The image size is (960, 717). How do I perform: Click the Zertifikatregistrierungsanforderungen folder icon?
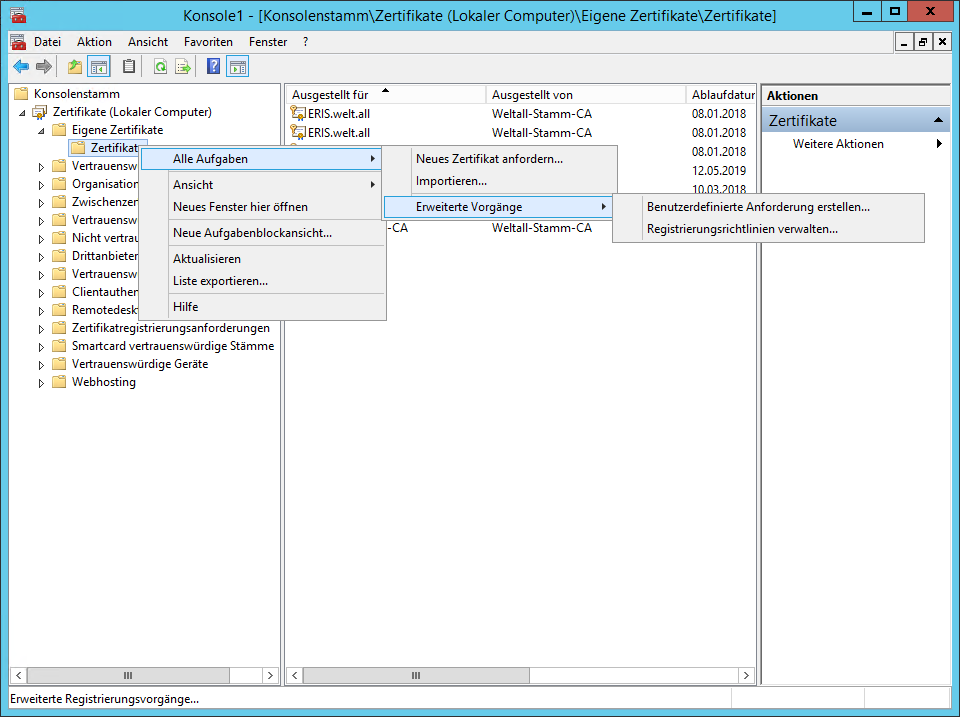59,328
